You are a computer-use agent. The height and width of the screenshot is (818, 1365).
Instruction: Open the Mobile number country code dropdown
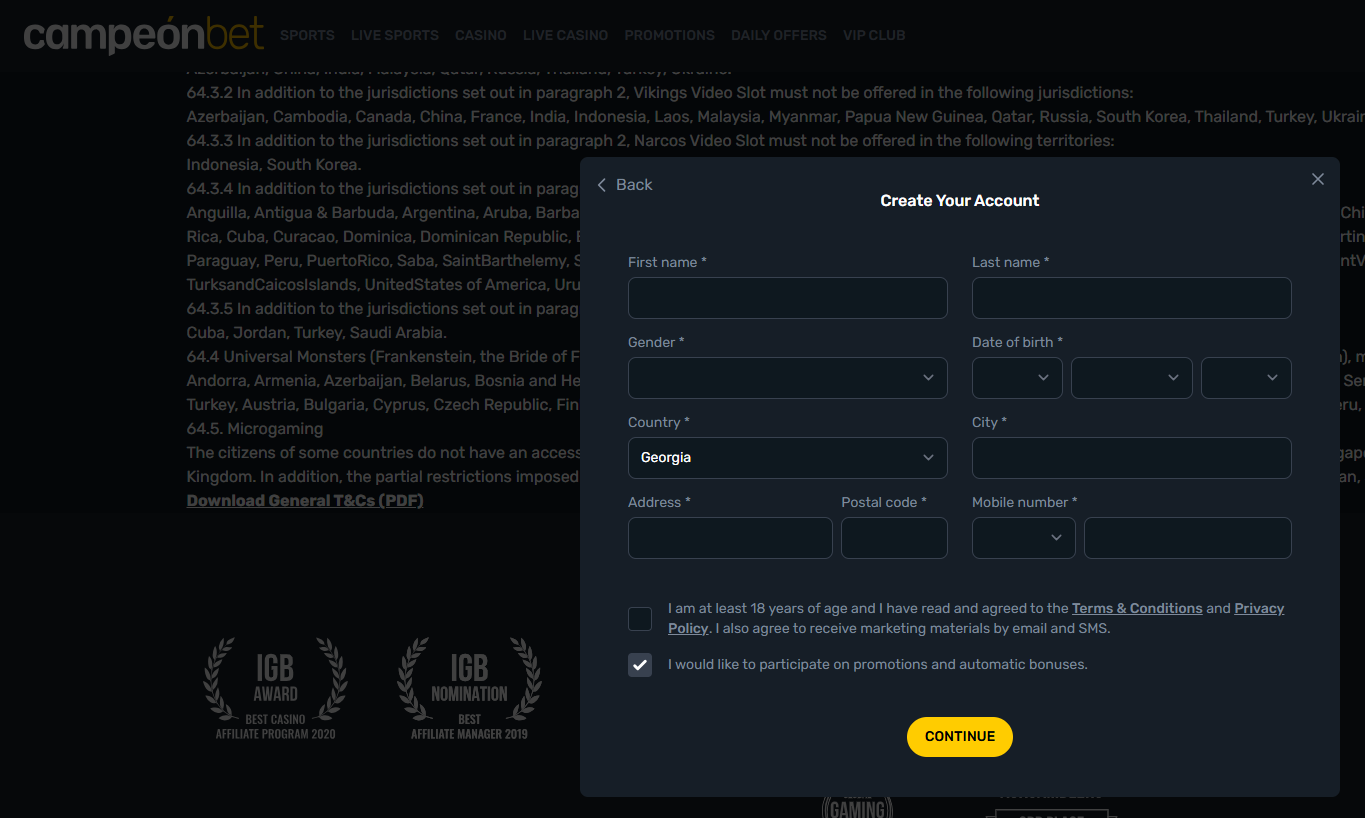click(x=1023, y=538)
